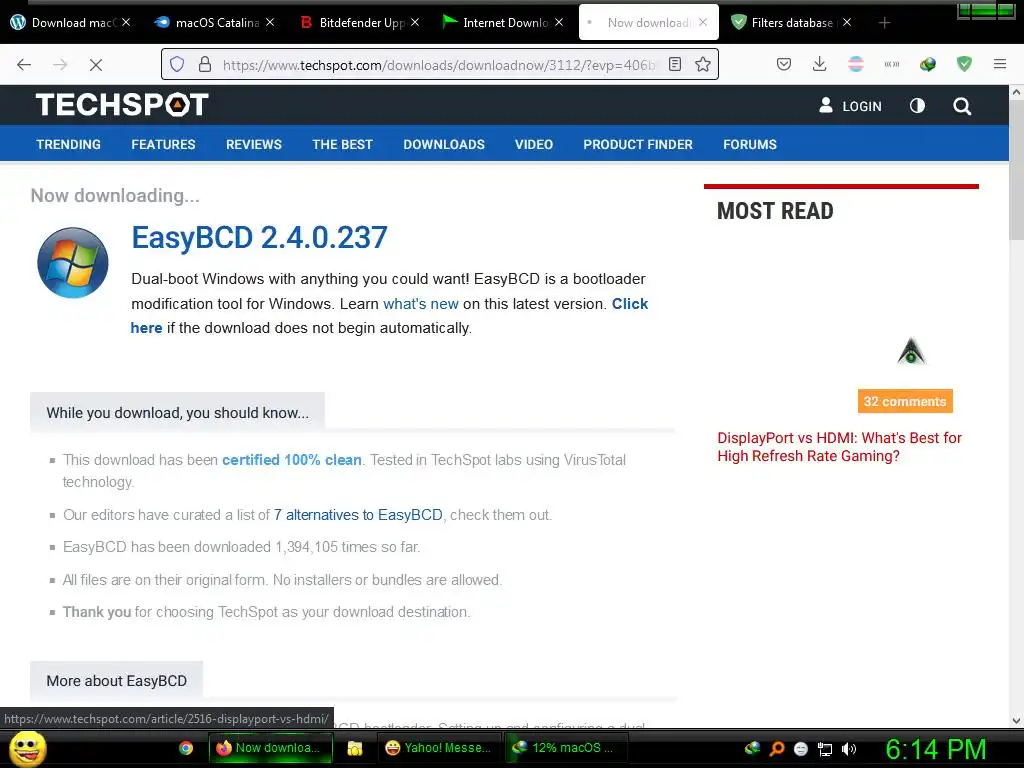Open certified 100% clean link

pos(292,460)
